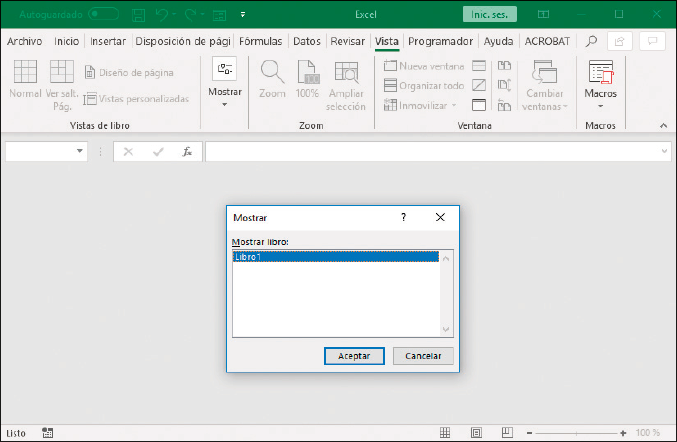
Task: Toggle the Autoguardado switch
Action: point(103,15)
